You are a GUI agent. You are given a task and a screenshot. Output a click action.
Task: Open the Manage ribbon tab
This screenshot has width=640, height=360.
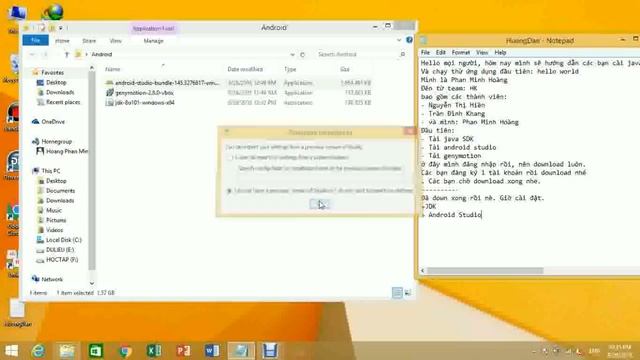click(153, 41)
